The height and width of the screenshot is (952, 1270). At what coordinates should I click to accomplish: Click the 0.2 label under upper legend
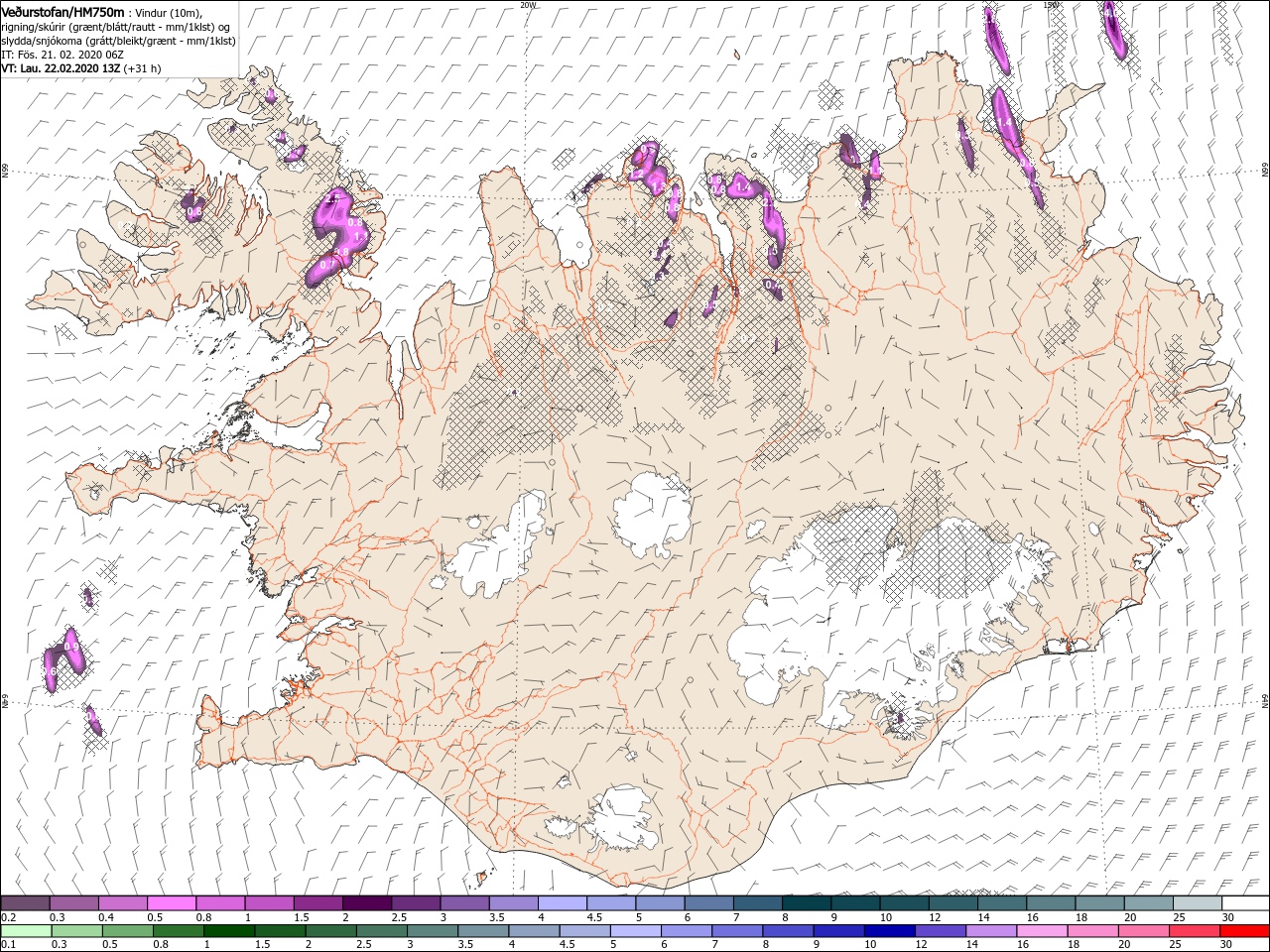pyautogui.click(x=8, y=917)
